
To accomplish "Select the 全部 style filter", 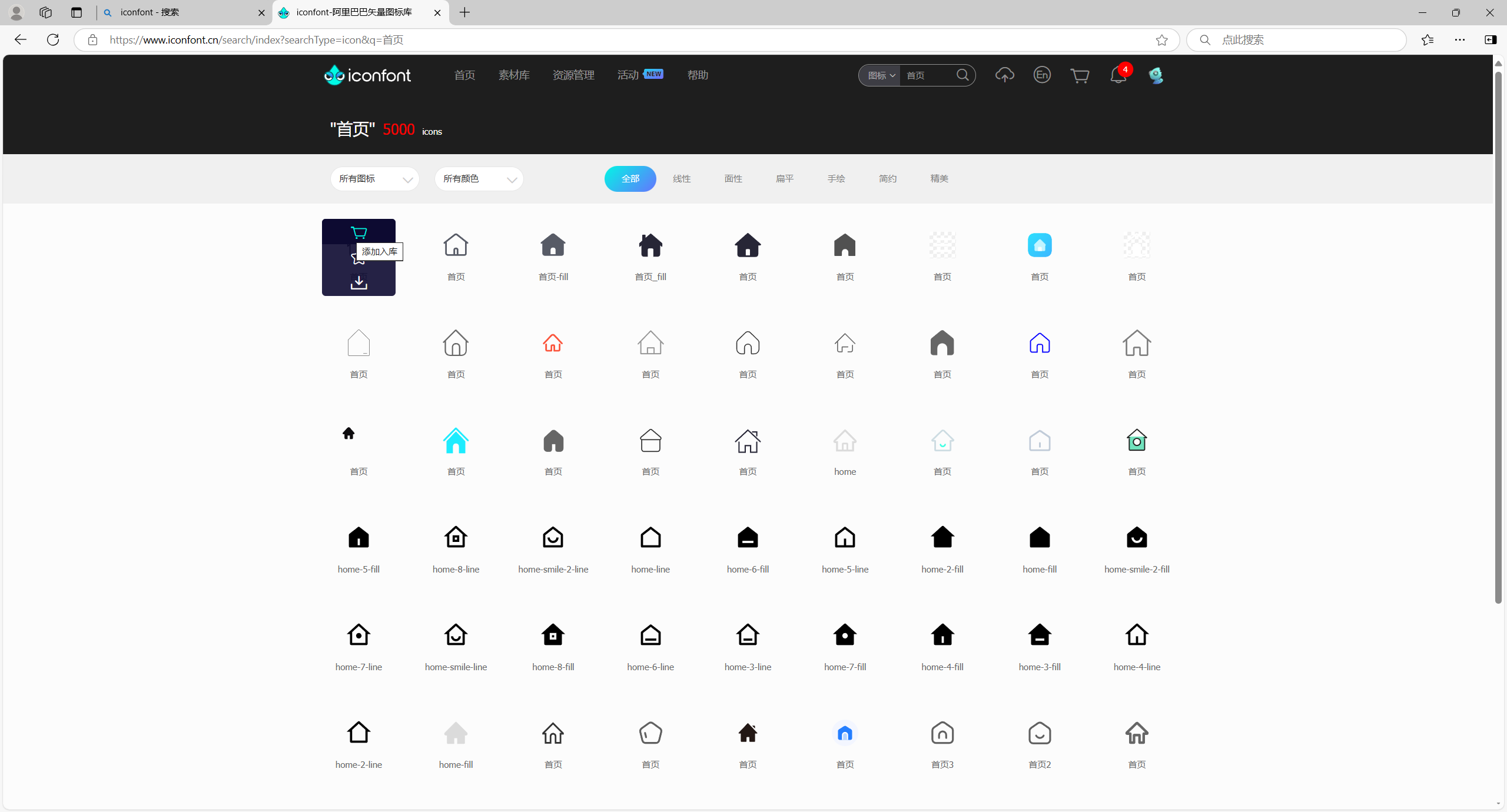I will tap(630, 179).
